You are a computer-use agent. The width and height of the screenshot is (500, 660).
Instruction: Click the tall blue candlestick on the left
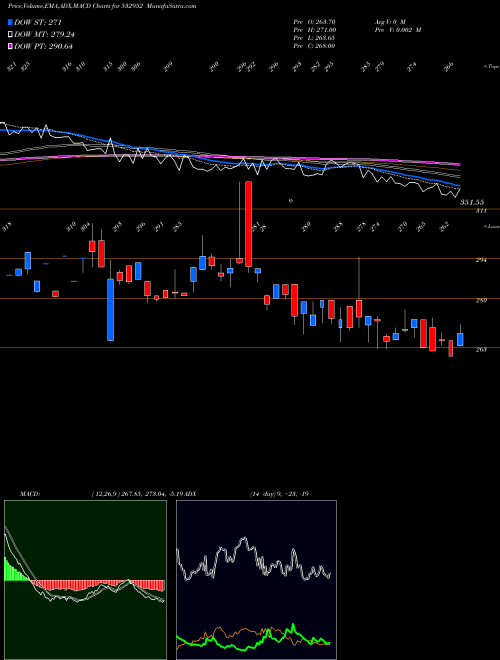pyautogui.click(x=110, y=309)
